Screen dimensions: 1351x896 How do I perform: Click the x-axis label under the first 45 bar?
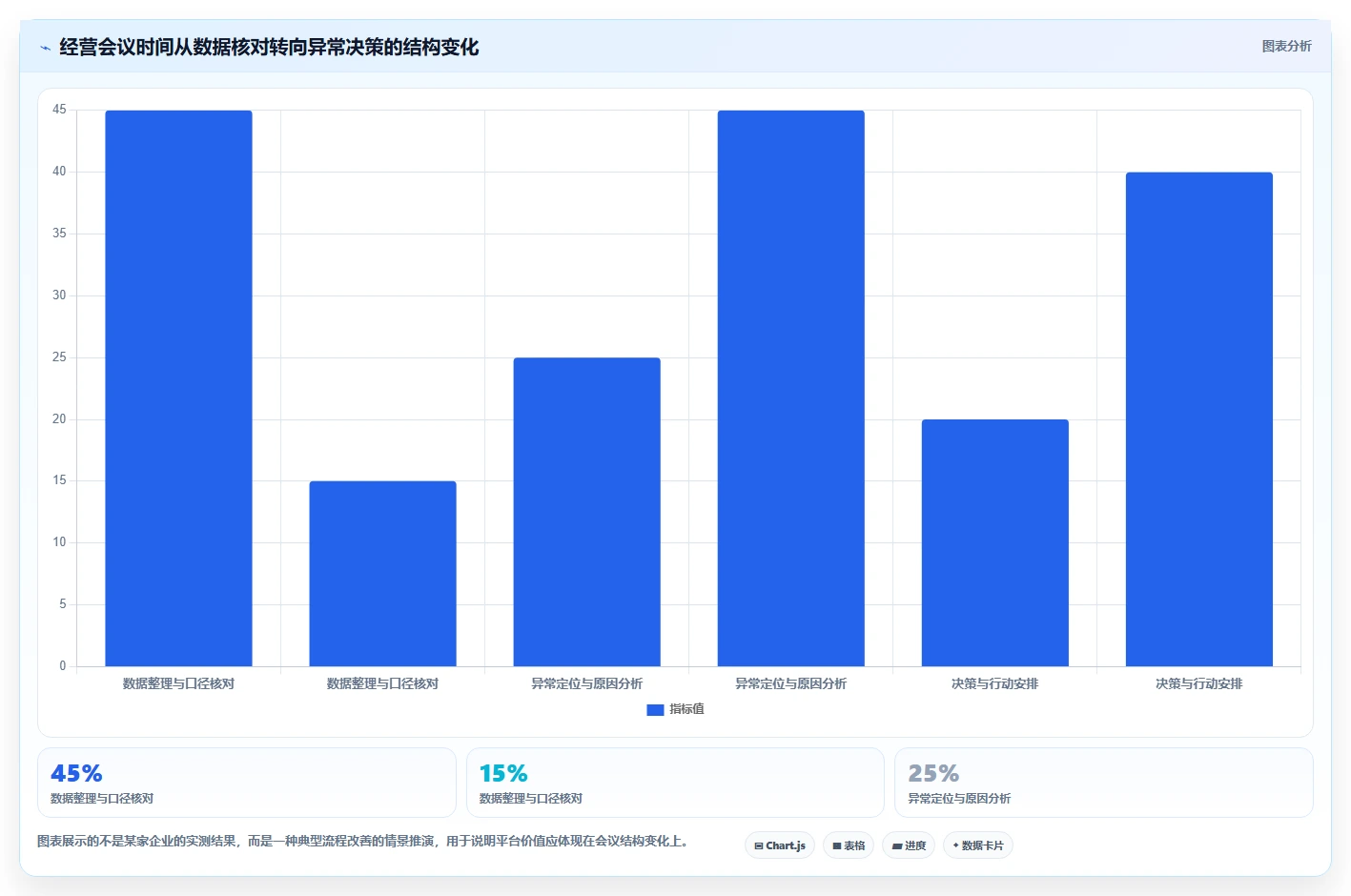178,683
